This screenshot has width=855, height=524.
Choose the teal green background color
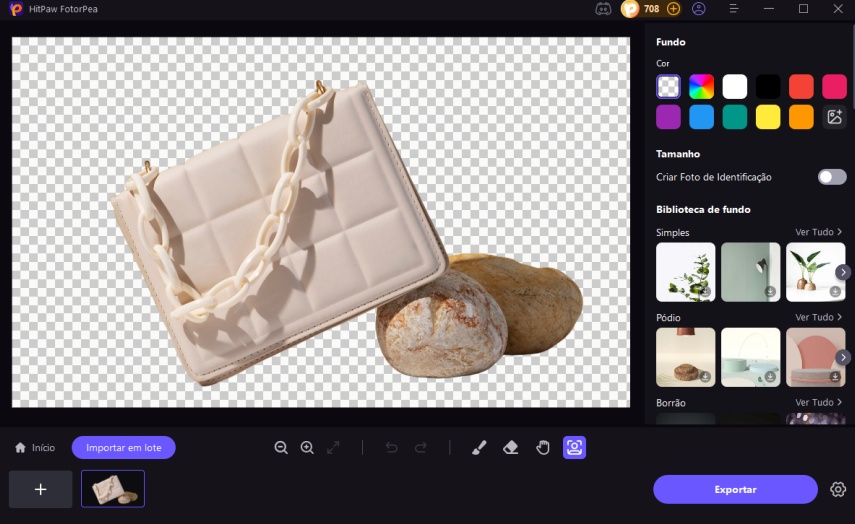[x=734, y=117]
